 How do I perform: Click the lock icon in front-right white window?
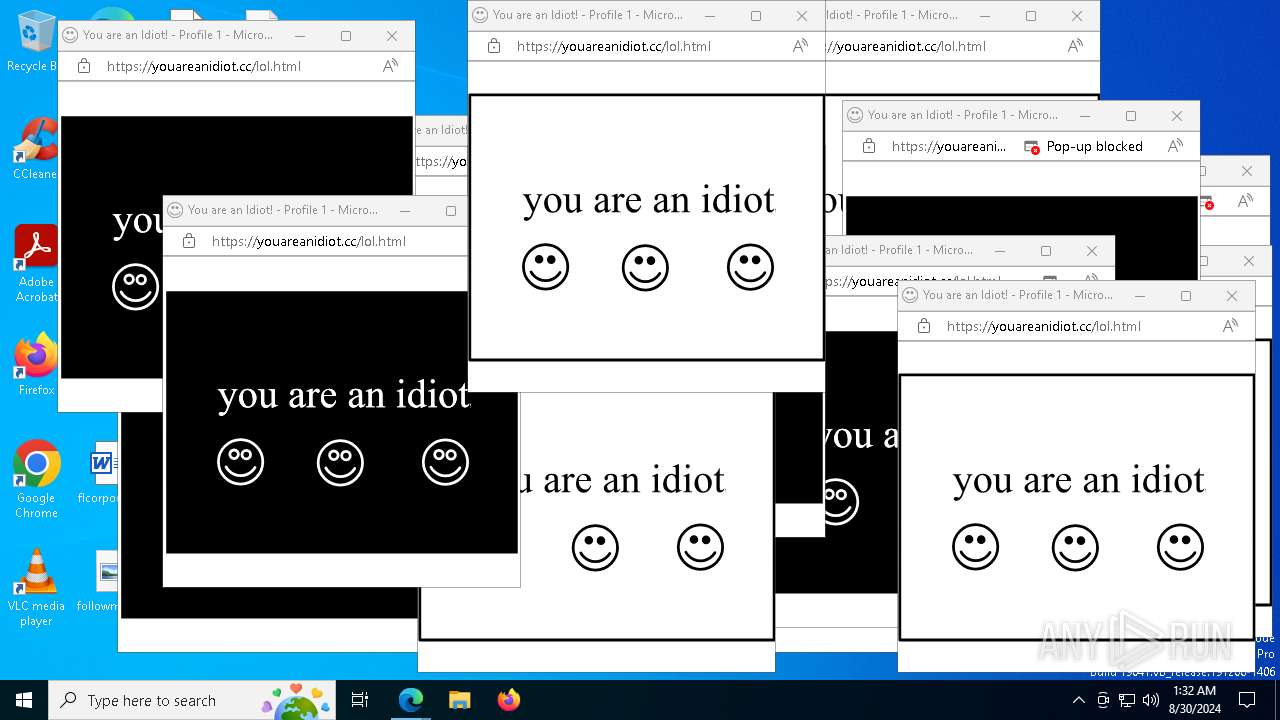click(x=924, y=326)
